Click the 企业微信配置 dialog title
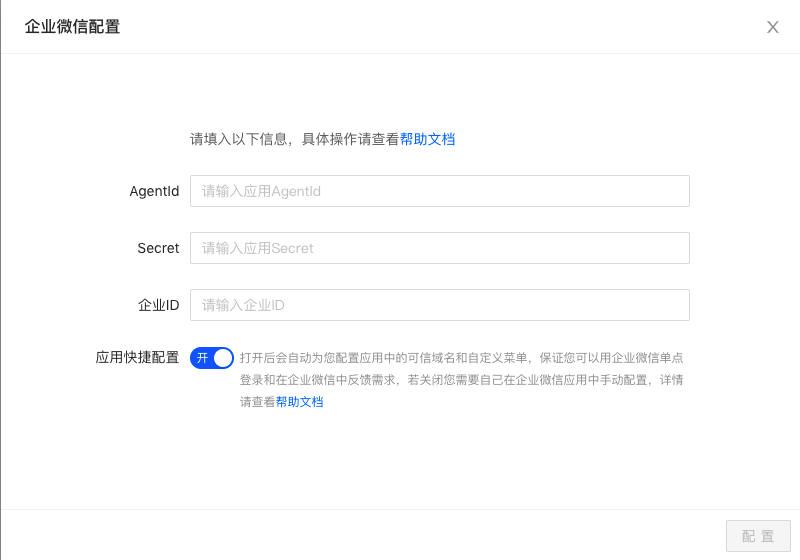Screen dimensions: 800x560 (x=72, y=27)
